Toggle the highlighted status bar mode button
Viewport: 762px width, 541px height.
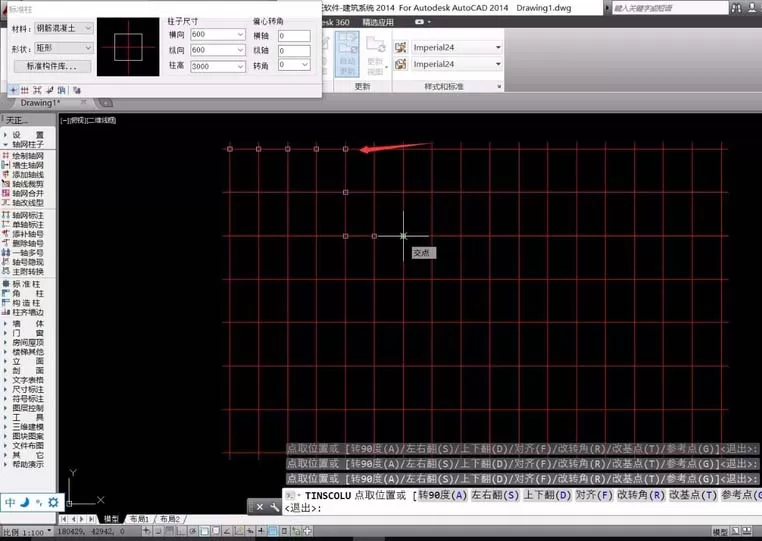point(273,531)
